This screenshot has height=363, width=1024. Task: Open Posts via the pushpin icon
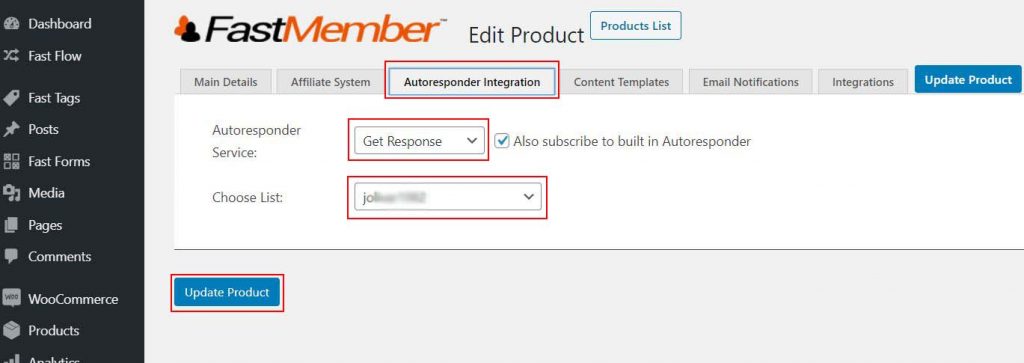pyautogui.click(x=10, y=129)
